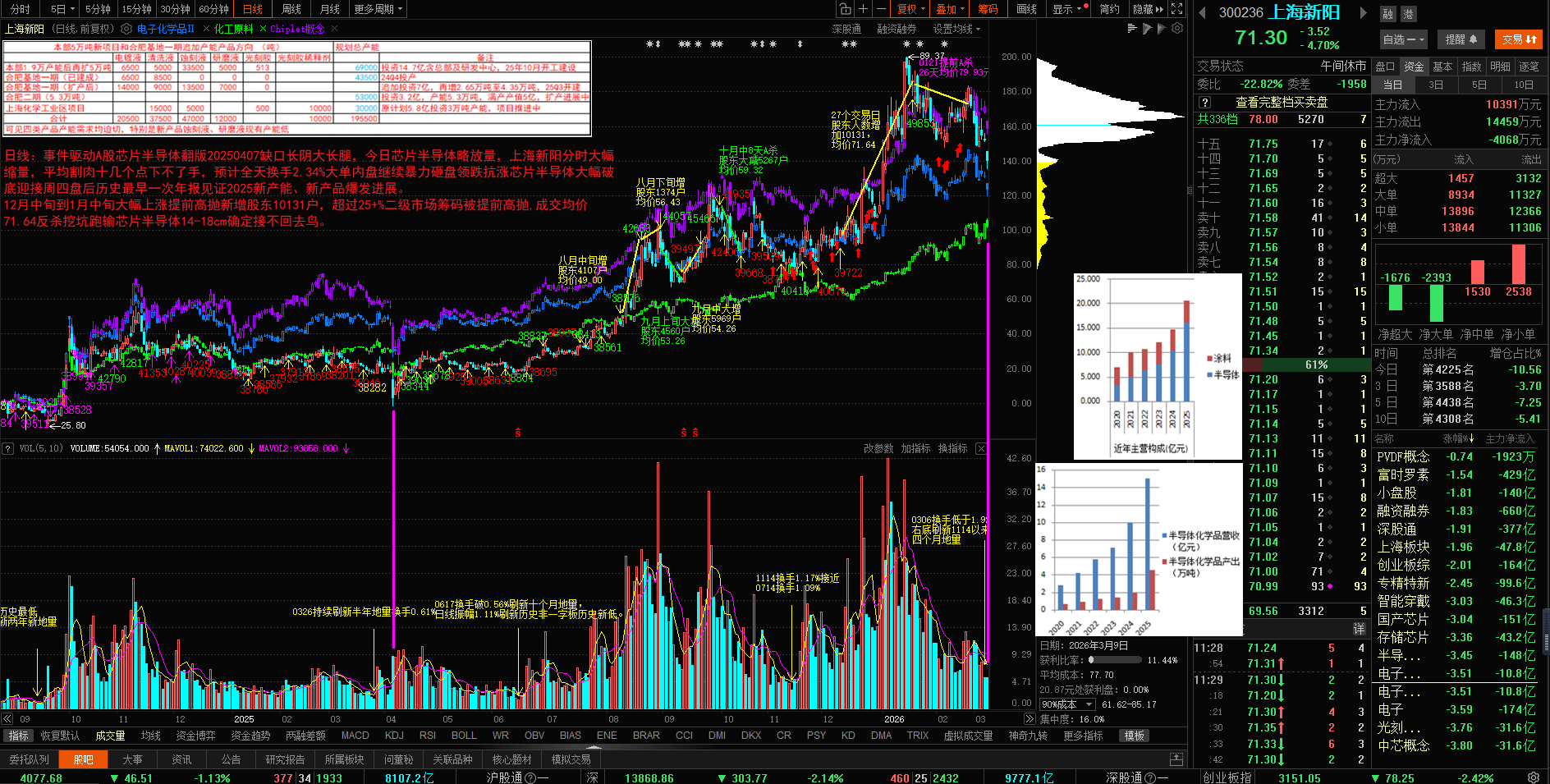Go to next stock with right arrow
Image resolution: width=1550 pixels, height=784 pixels.
tap(1363, 12)
